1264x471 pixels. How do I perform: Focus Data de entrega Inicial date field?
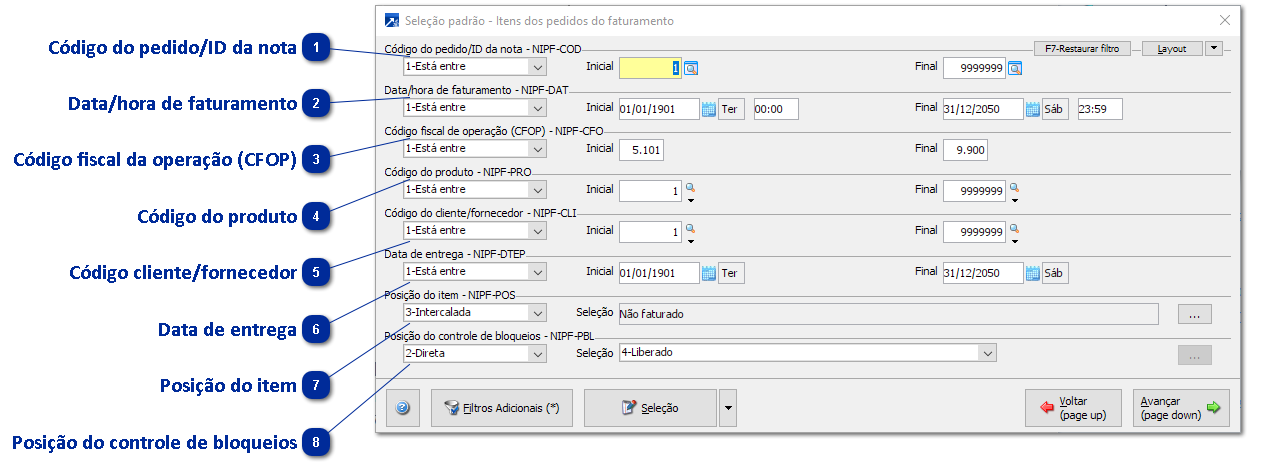[x=659, y=273]
